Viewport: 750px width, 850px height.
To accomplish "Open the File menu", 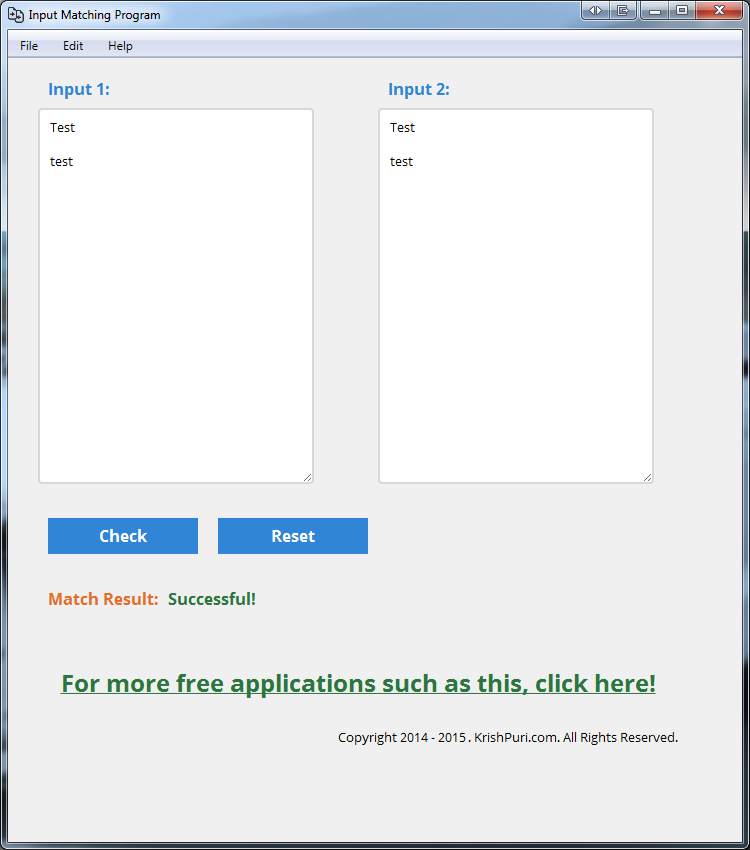I will pos(29,46).
